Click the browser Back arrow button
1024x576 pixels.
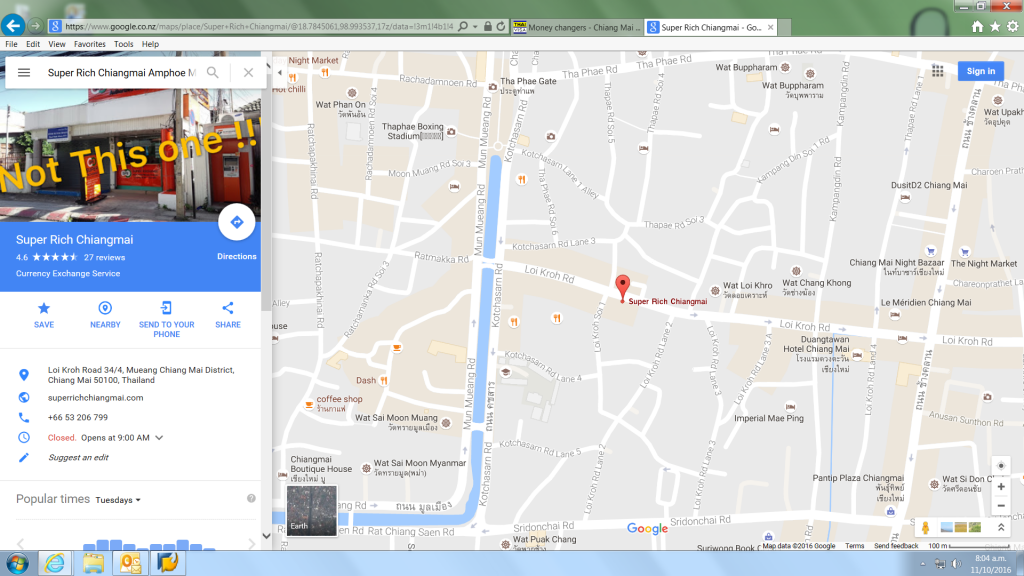(12, 26)
